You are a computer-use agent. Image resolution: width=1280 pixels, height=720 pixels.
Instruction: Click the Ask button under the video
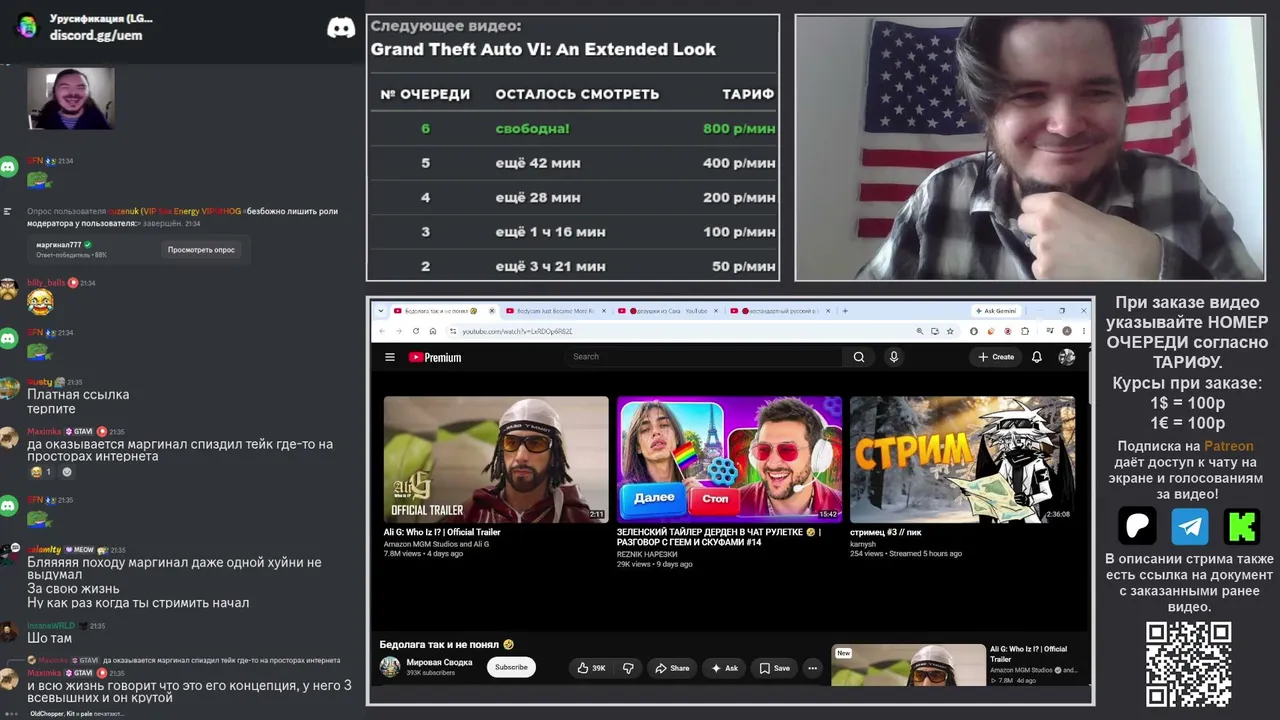[x=724, y=668]
